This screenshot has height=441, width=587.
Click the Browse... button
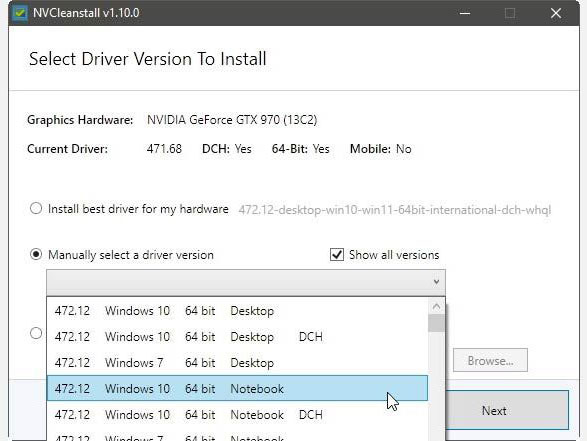click(490, 361)
